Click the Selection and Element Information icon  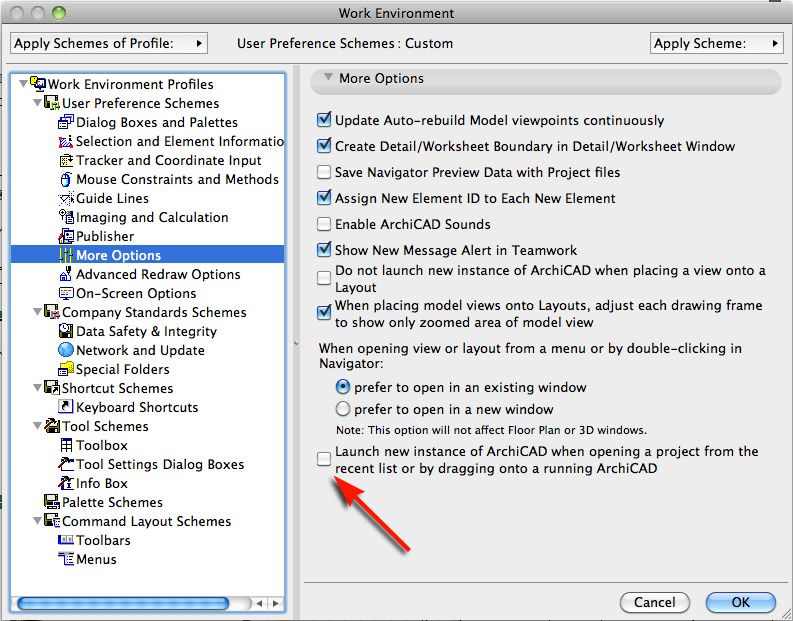[x=66, y=141]
